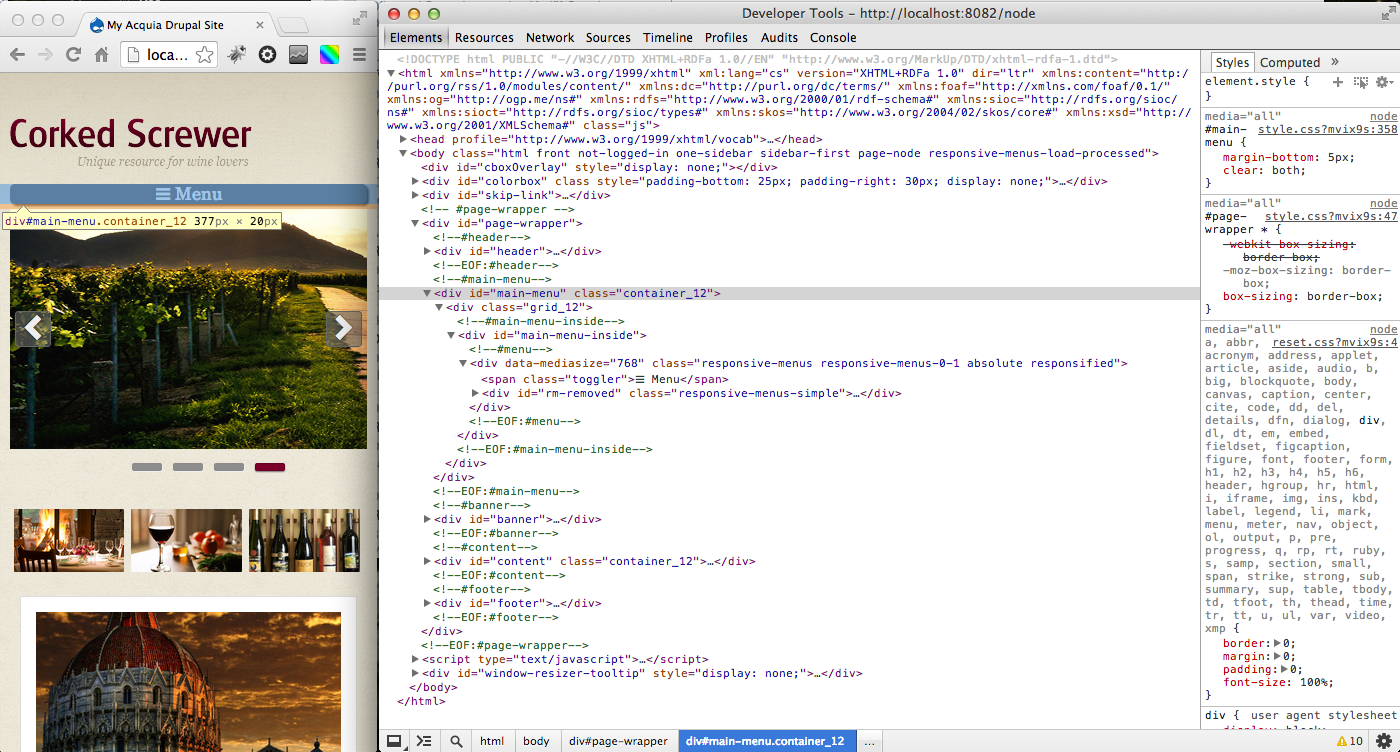Switch to the Resources panel
Viewport: 1400px width, 752px height.
point(484,38)
